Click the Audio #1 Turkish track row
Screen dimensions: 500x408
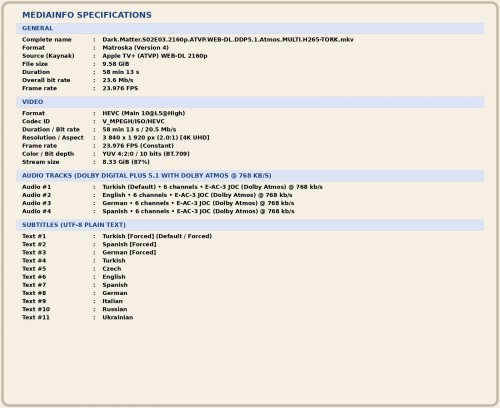[x=172, y=187]
